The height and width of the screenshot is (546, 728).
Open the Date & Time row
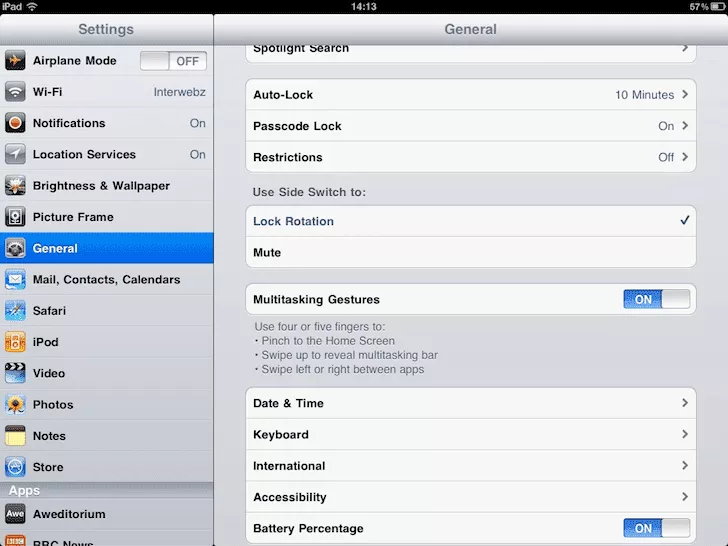tap(470, 403)
